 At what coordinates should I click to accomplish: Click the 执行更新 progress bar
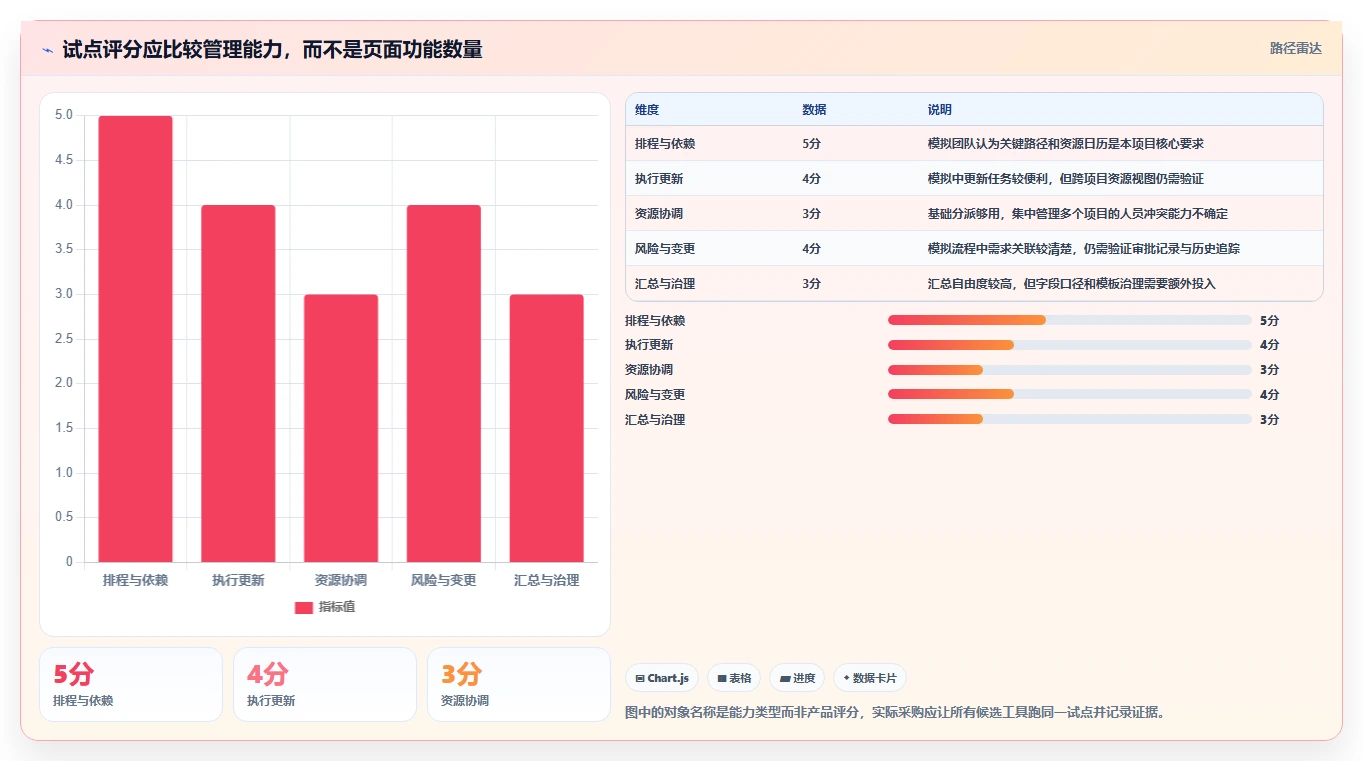[x=1070, y=345]
